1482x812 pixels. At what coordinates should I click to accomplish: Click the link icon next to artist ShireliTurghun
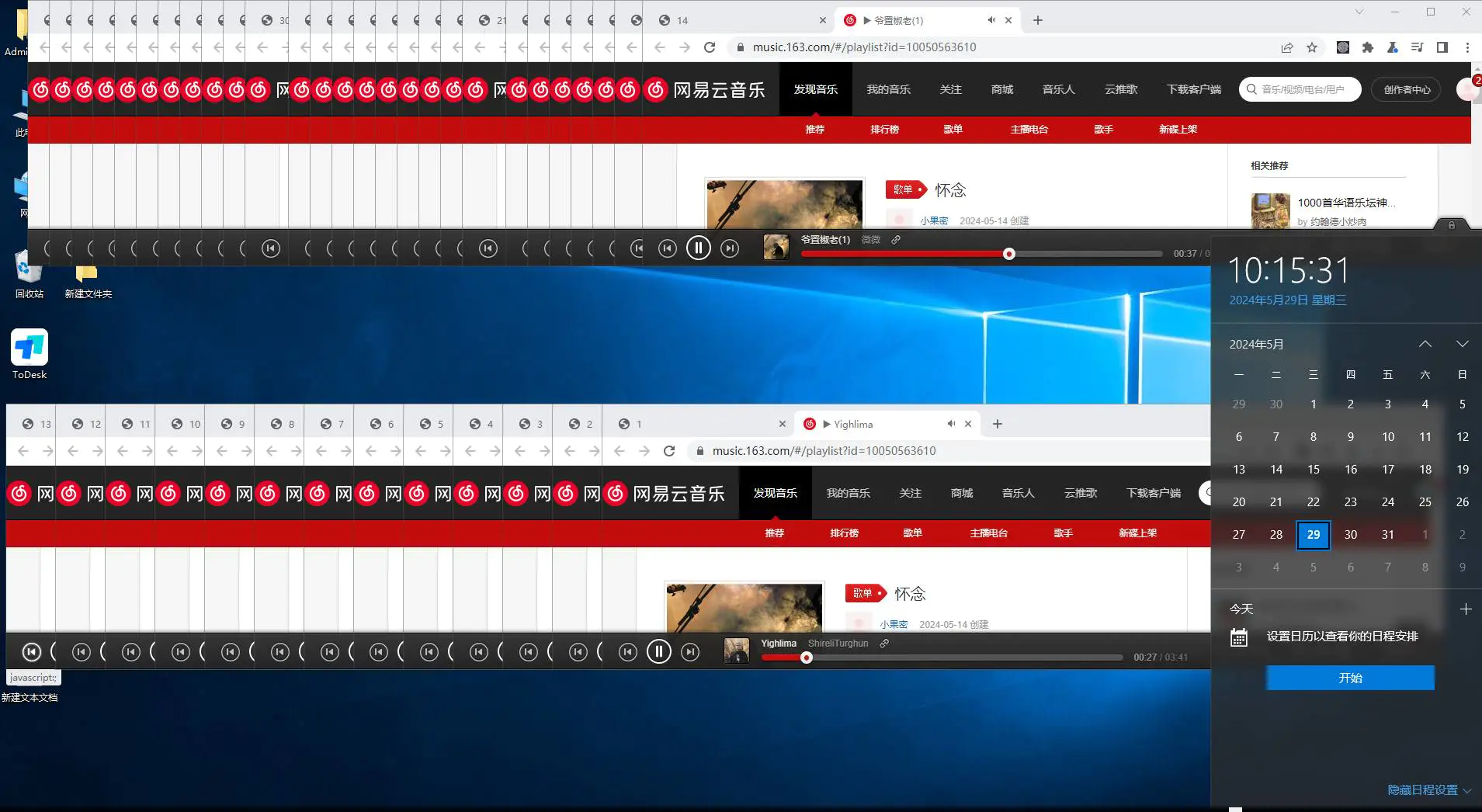(883, 643)
